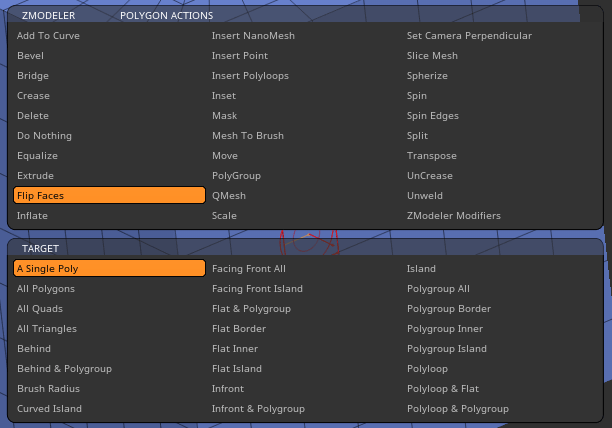Select the Extrude polygon action
Viewport: 612px width, 428px height.
click(36, 176)
